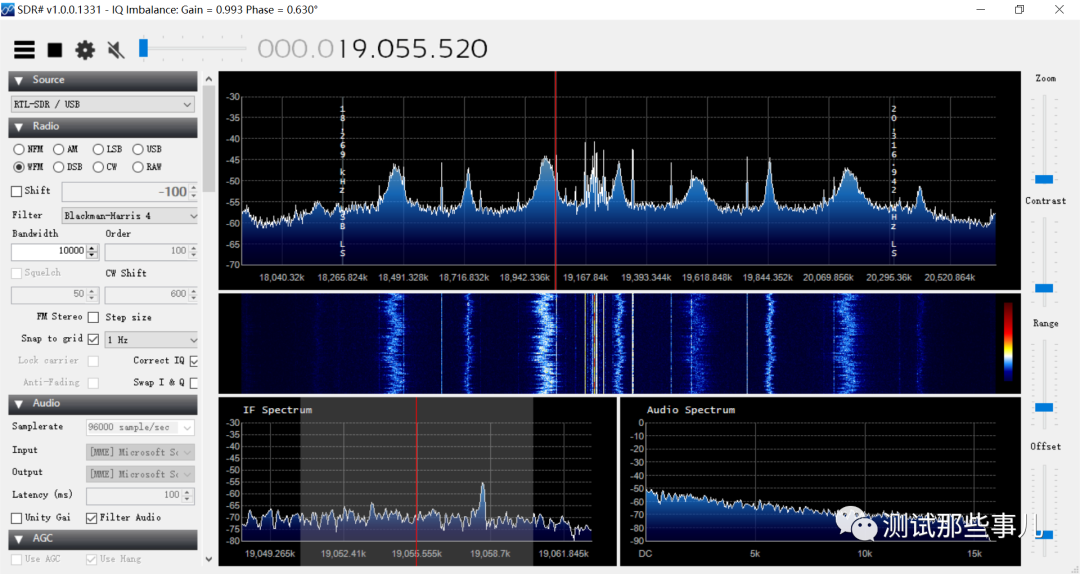The height and width of the screenshot is (574, 1080).
Task: Toggle the FM Stereo checkbox
Action: pos(93,317)
